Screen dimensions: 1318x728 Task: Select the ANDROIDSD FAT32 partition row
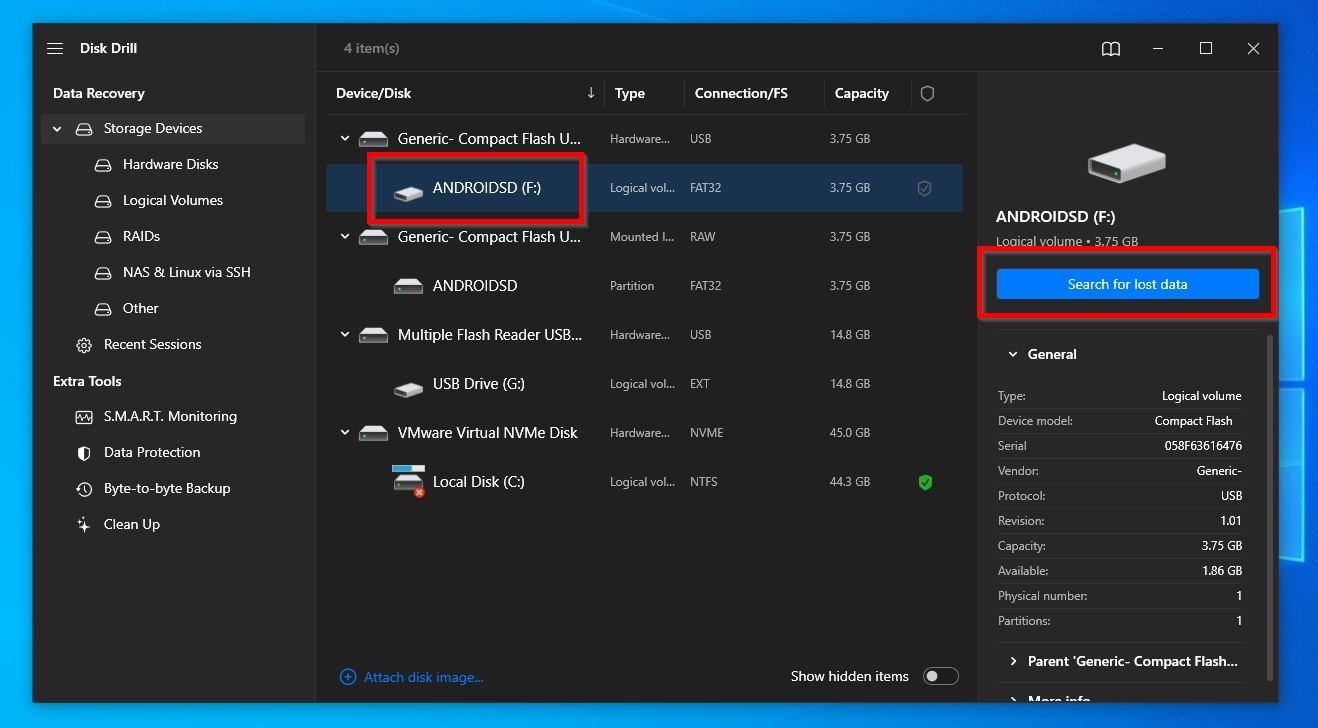(644, 286)
